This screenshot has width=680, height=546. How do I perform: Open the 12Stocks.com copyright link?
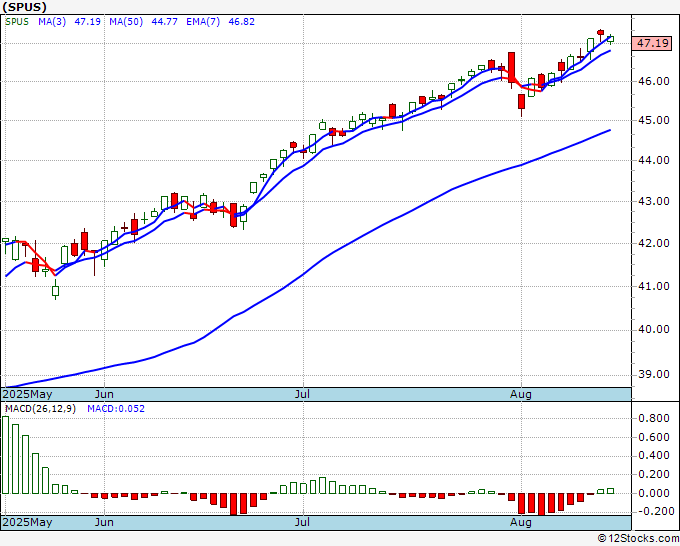click(x=638, y=538)
